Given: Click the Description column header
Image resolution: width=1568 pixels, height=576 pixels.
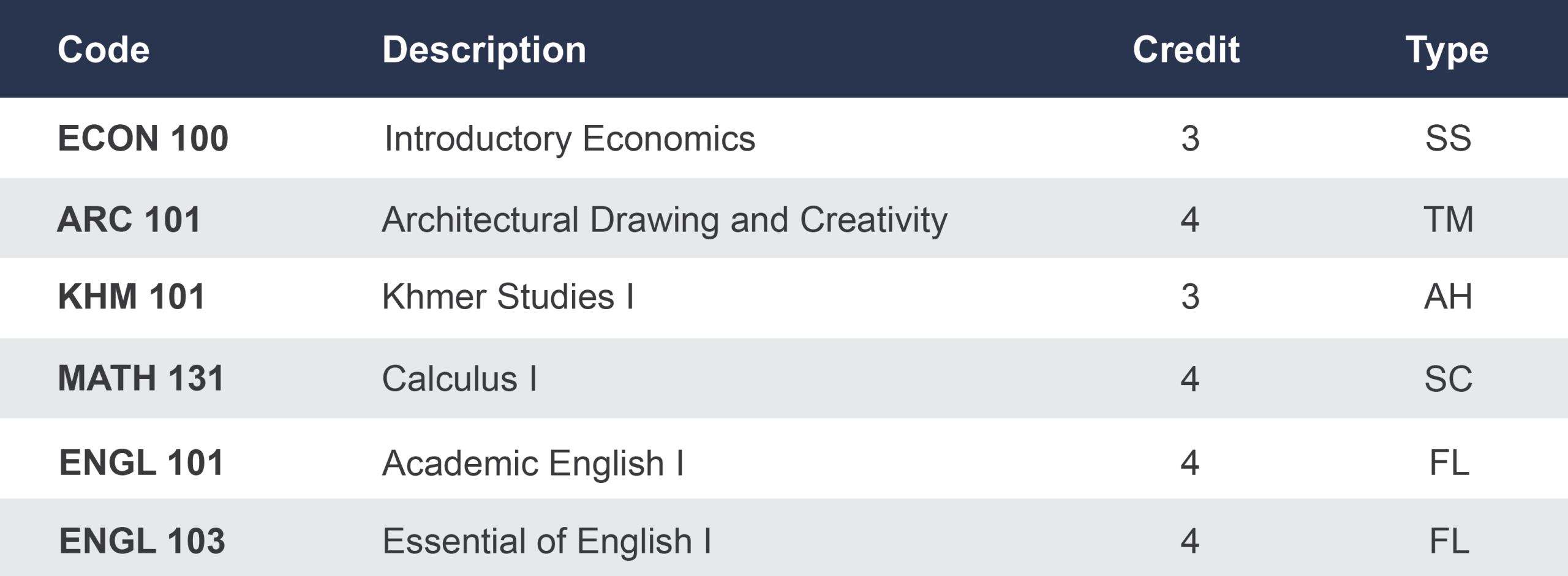Looking at the screenshot, I should pyautogui.click(x=484, y=50).
